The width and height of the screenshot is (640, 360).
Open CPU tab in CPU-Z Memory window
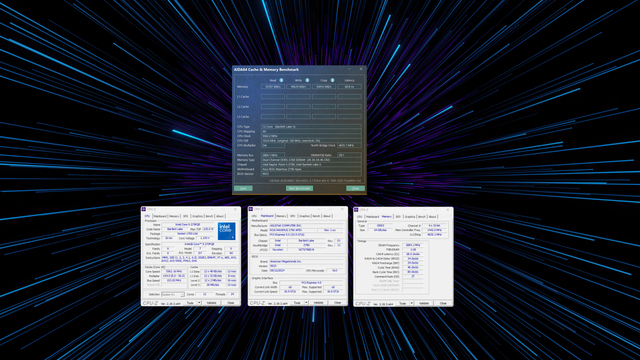(x=360, y=216)
